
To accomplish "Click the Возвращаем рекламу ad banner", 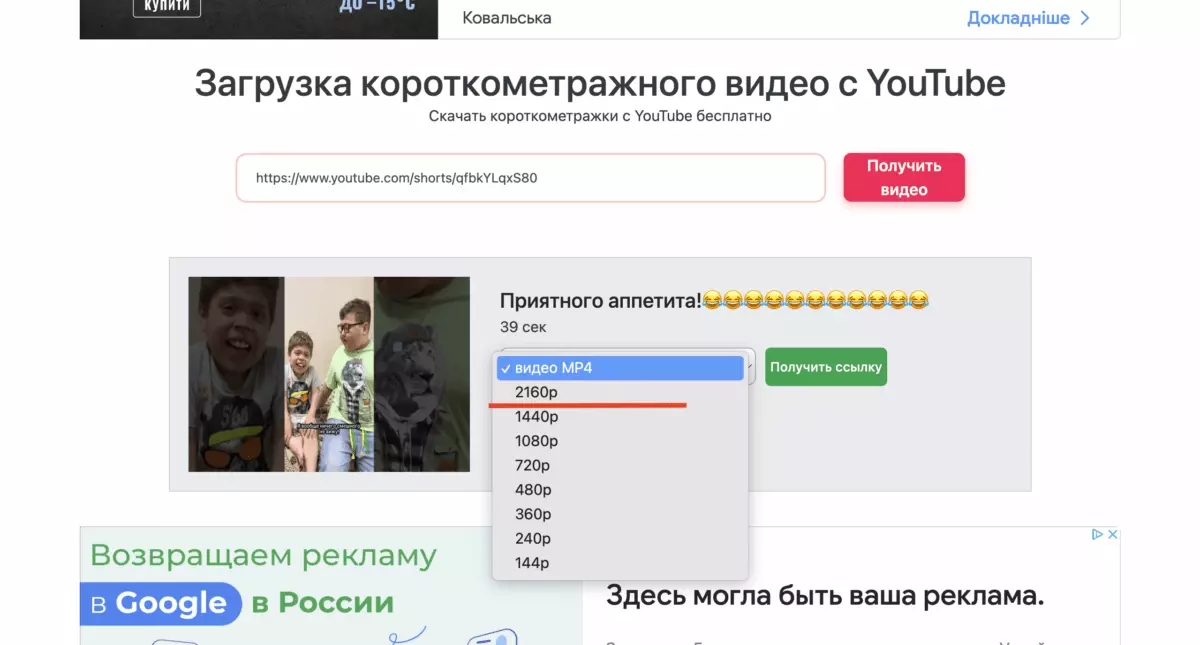I will (331, 586).
